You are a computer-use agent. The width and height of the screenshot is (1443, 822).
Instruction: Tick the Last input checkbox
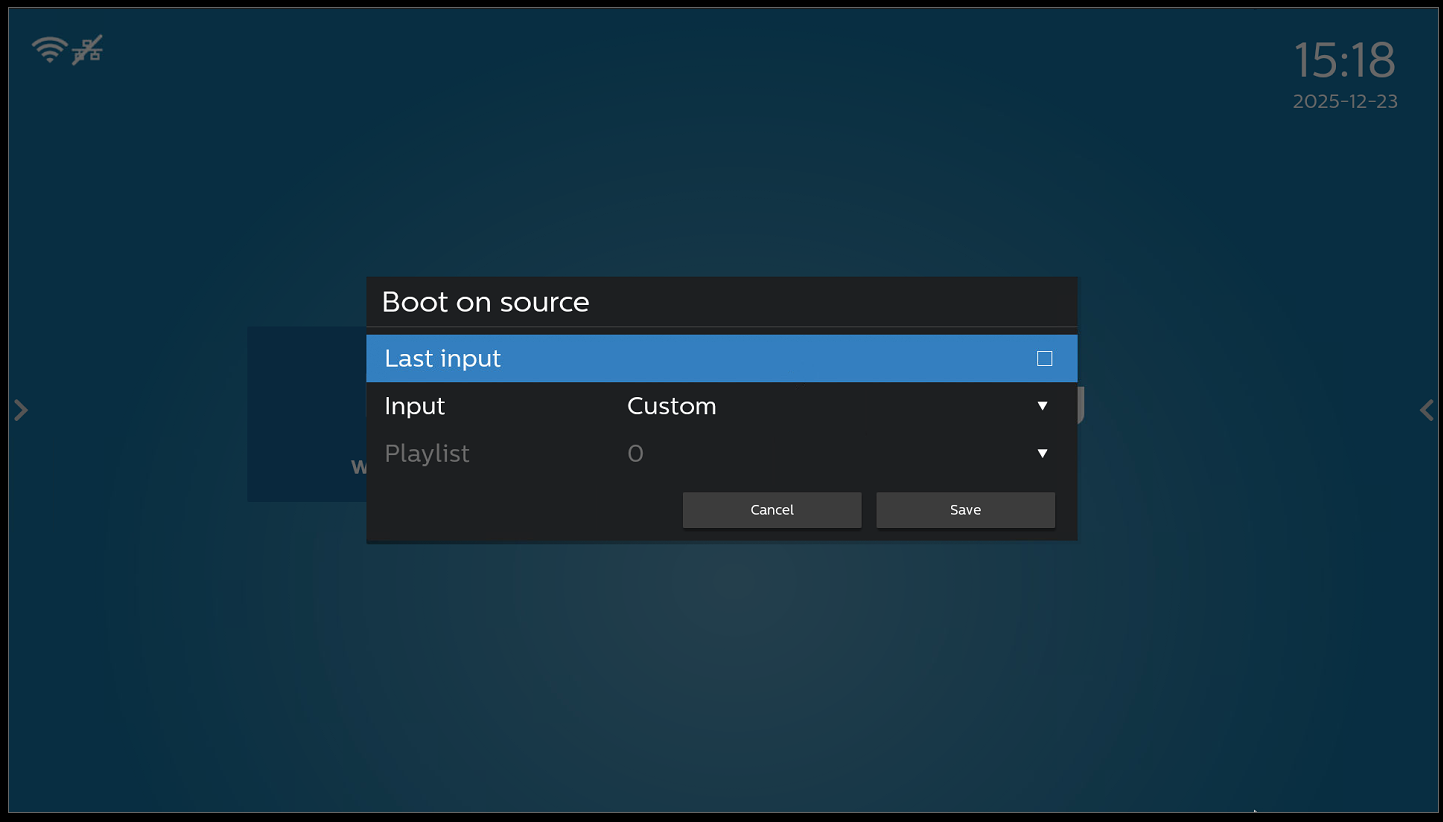point(1044,358)
